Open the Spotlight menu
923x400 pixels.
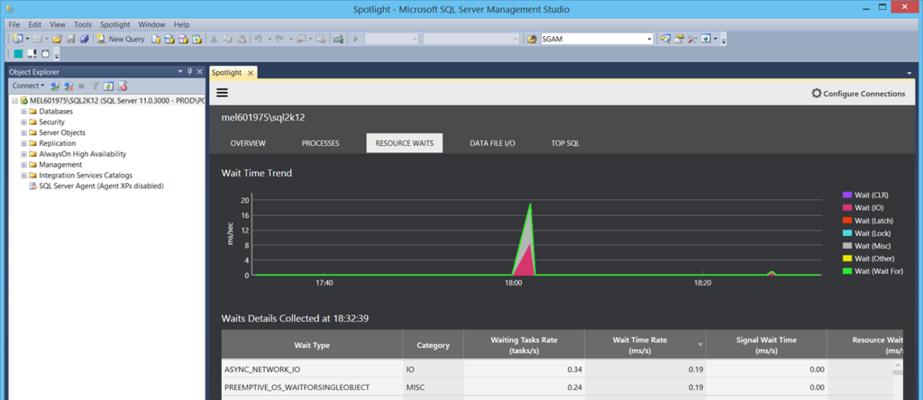coord(115,25)
